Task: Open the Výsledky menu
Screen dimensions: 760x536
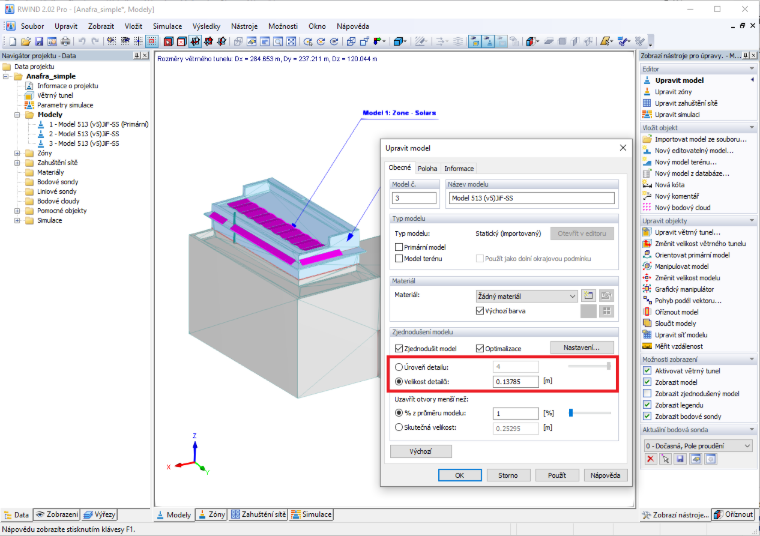Action: (206, 26)
